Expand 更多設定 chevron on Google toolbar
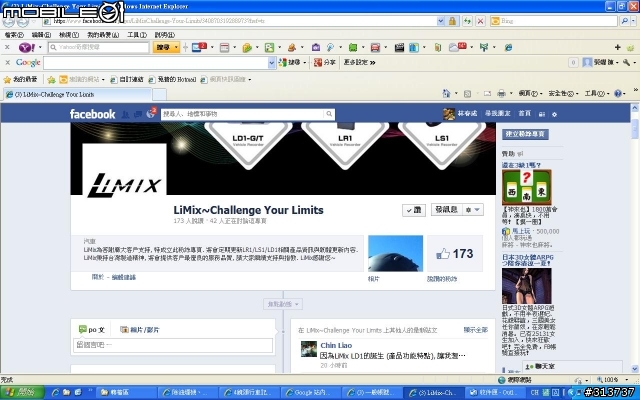Viewport: 640px width, 400px height. click(359, 62)
